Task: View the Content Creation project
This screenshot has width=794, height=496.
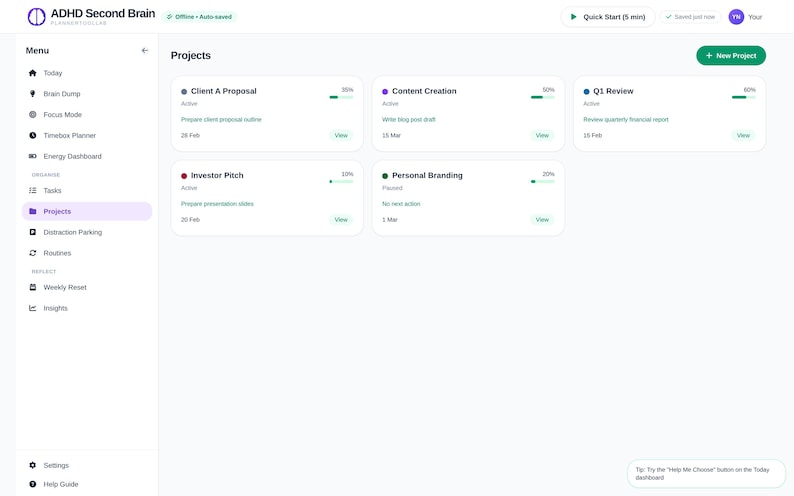Action: [542, 135]
